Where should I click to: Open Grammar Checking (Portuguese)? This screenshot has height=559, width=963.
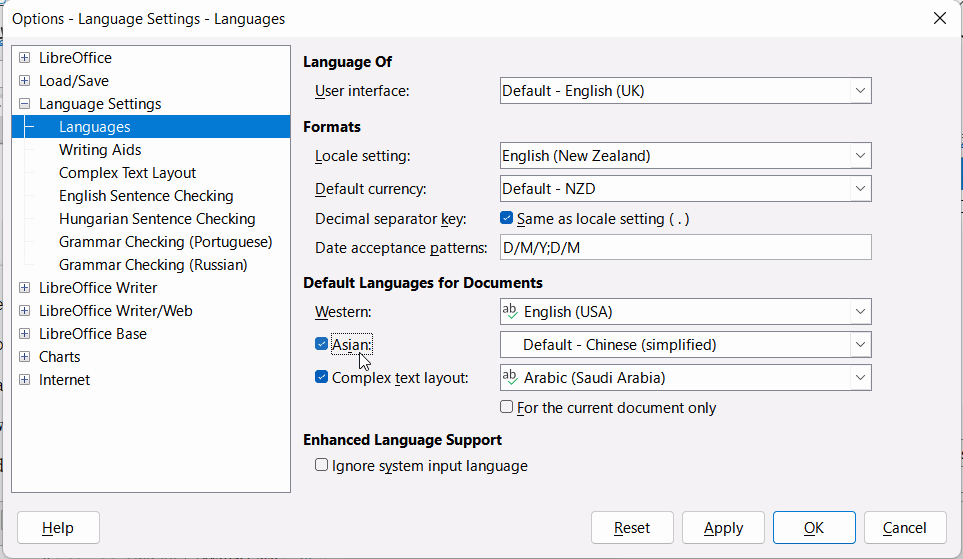pos(166,242)
